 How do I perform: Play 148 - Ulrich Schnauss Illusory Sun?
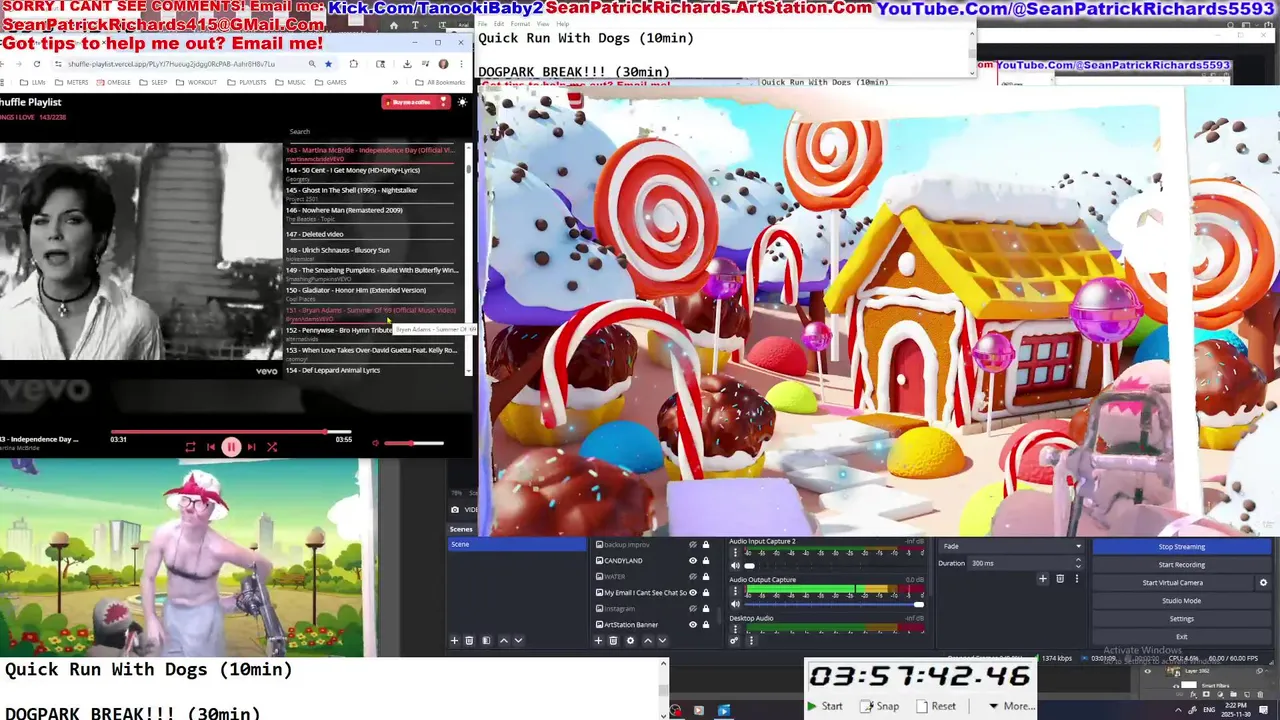(x=372, y=253)
